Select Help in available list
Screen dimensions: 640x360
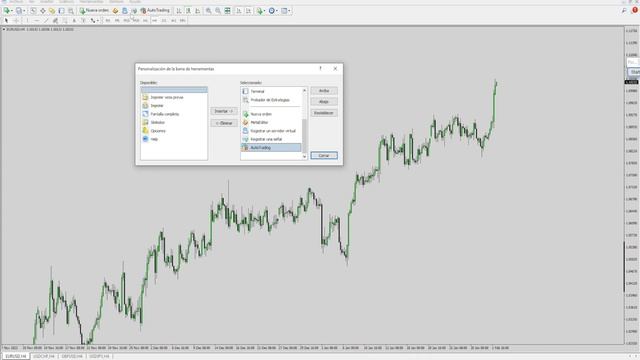coord(174,139)
